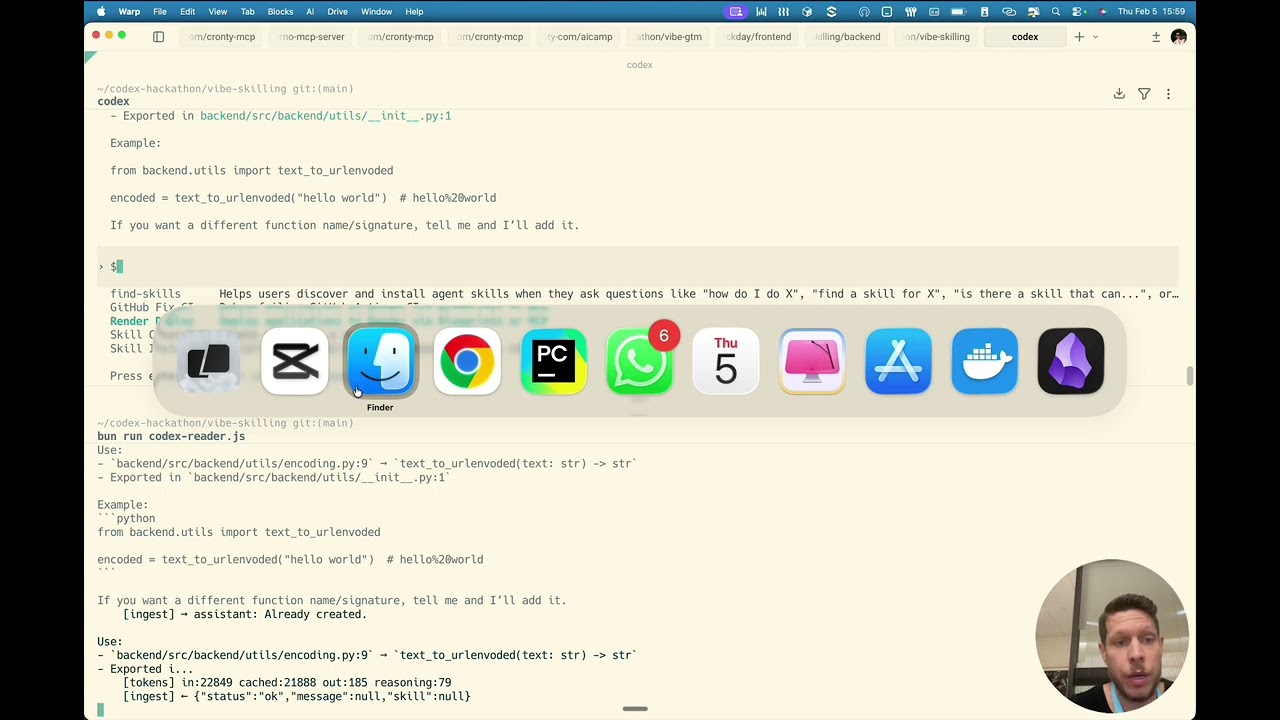This screenshot has height=720, width=1280.
Task: Click the terminal vertical scrollbar thumb
Action: click(1189, 376)
